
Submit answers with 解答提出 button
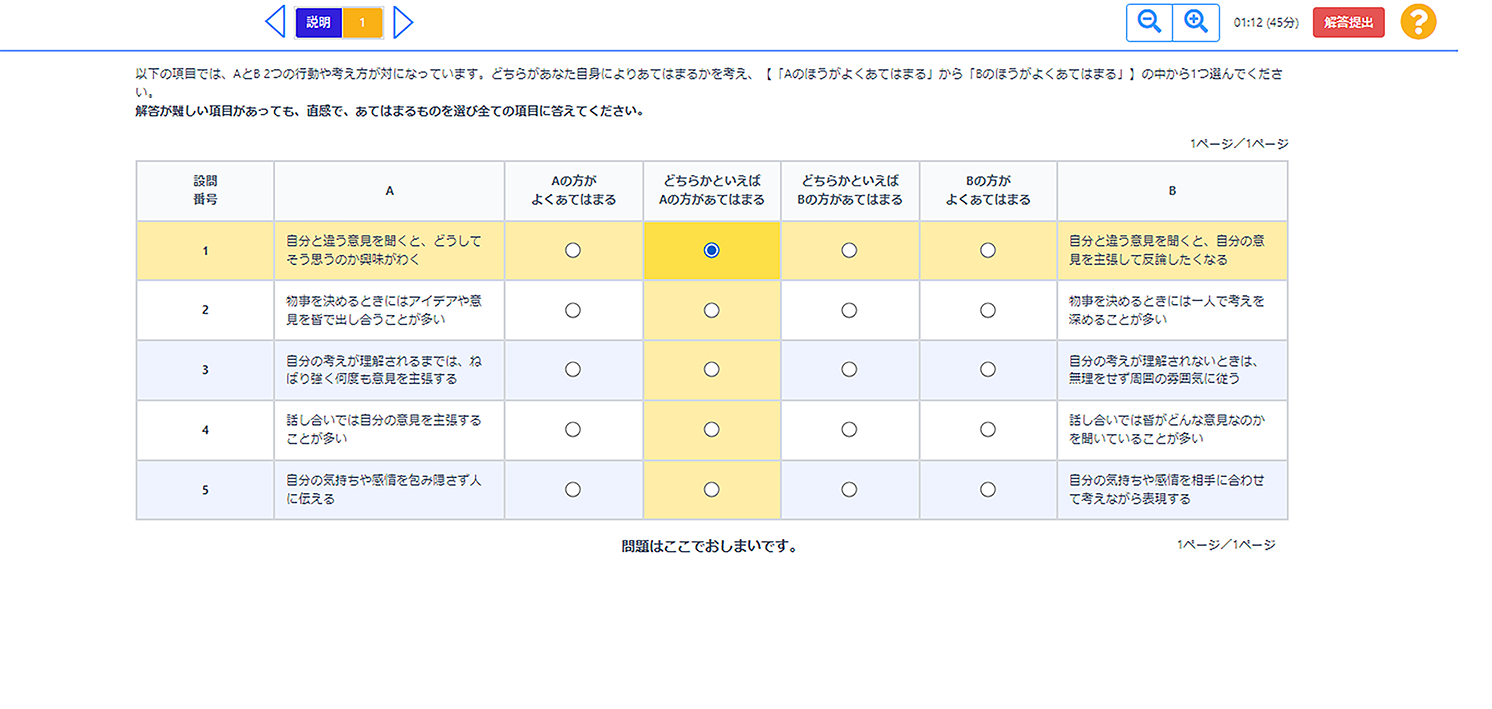tap(1348, 22)
